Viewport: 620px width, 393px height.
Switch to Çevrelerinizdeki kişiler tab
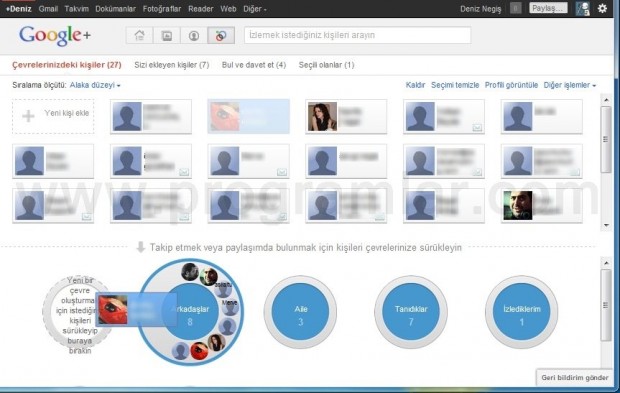tap(67, 65)
